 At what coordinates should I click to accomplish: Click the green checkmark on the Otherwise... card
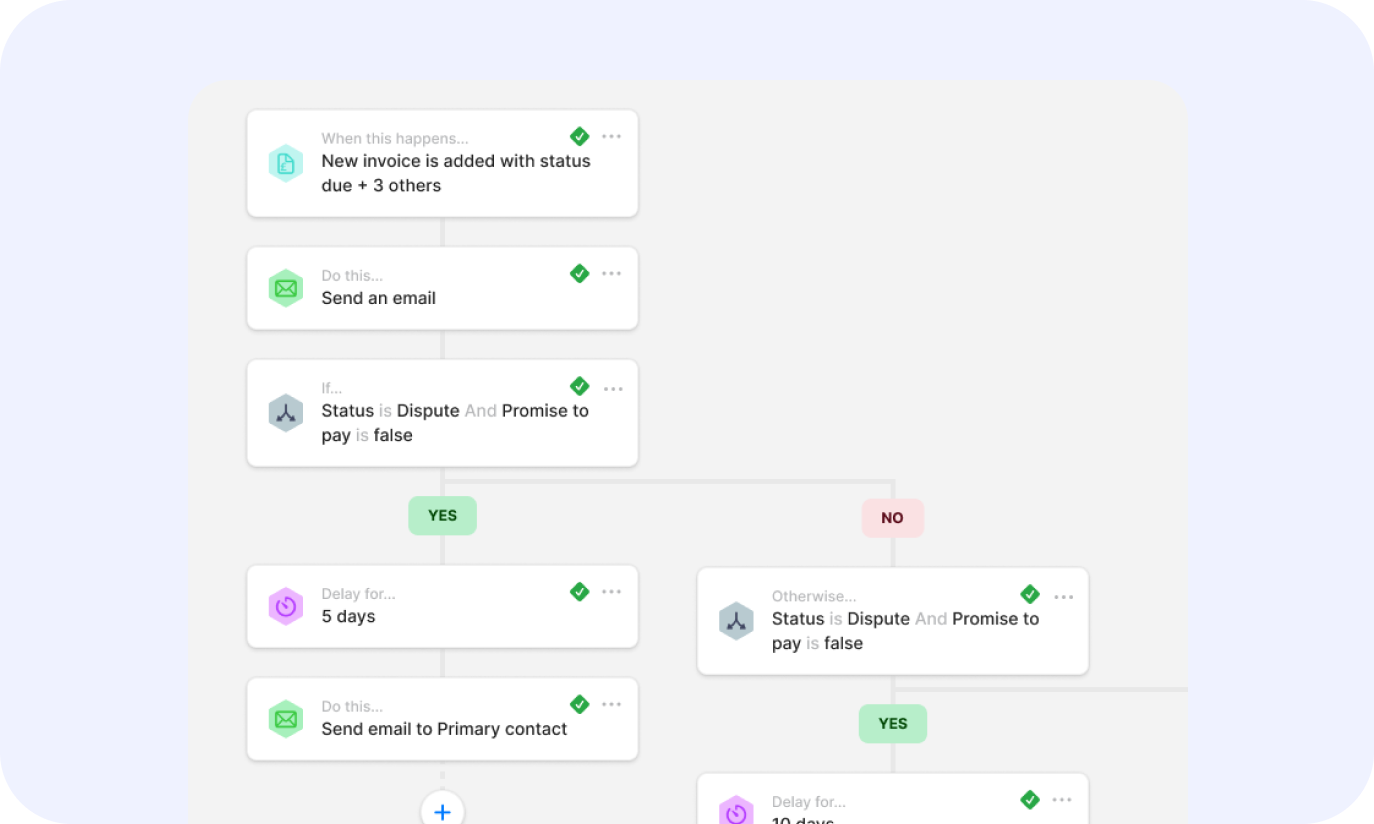pyautogui.click(x=1030, y=594)
